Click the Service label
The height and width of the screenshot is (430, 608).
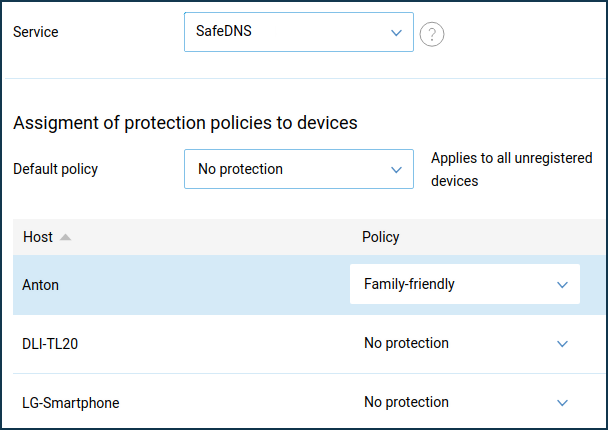point(36,32)
